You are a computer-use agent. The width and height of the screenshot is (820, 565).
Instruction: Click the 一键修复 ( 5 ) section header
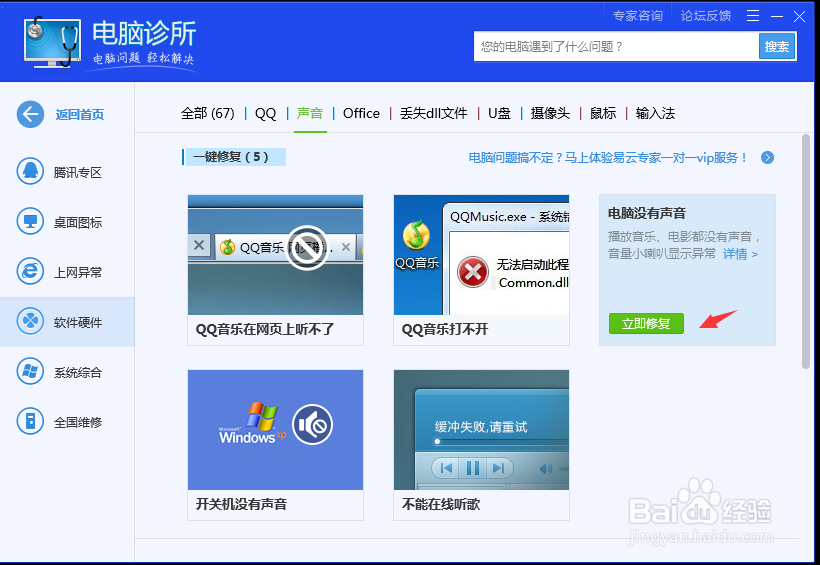234,157
